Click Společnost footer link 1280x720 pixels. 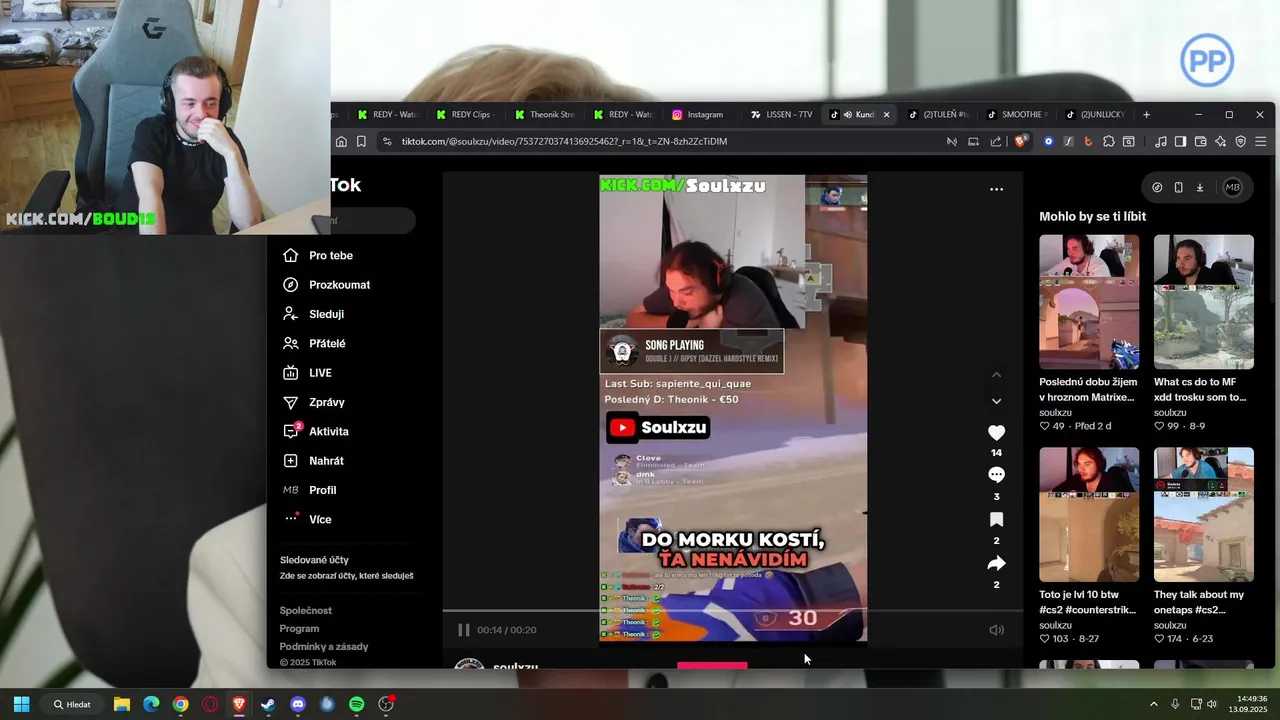pos(306,611)
